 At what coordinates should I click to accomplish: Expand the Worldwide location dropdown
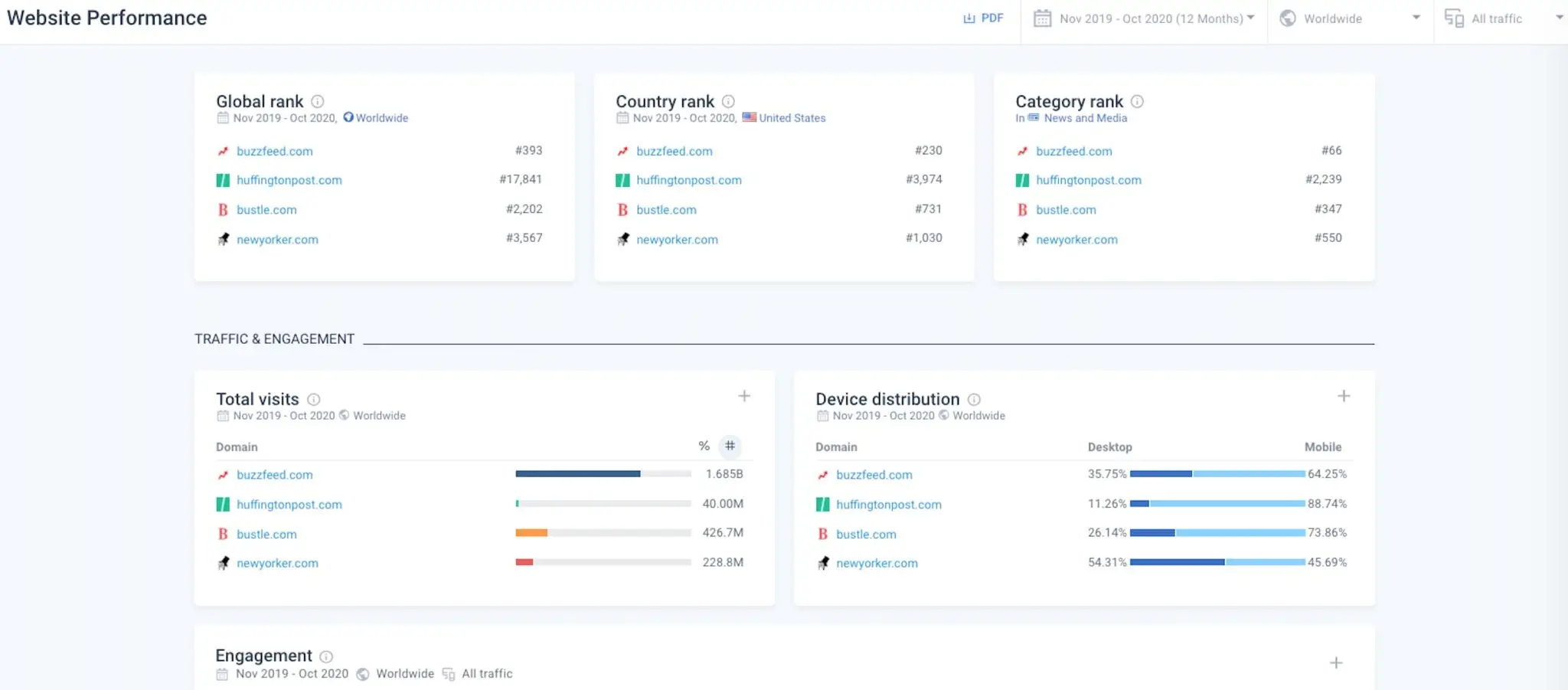tap(1417, 18)
